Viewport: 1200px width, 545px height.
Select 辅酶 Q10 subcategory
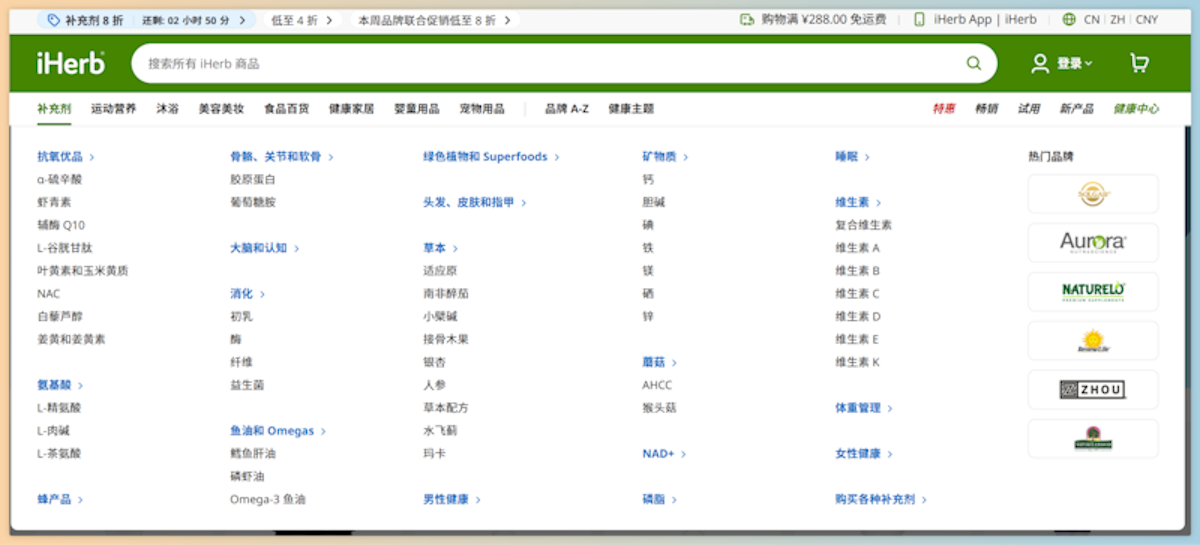coord(61,225)
